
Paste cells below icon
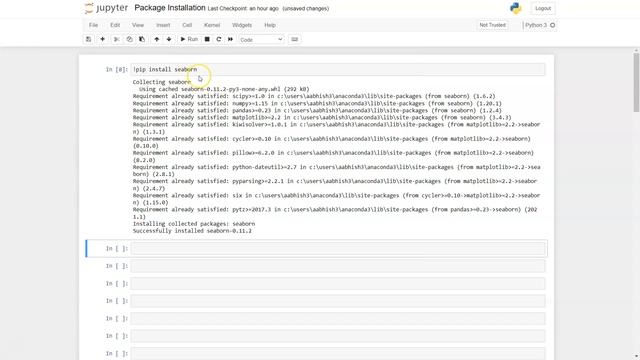142,39
